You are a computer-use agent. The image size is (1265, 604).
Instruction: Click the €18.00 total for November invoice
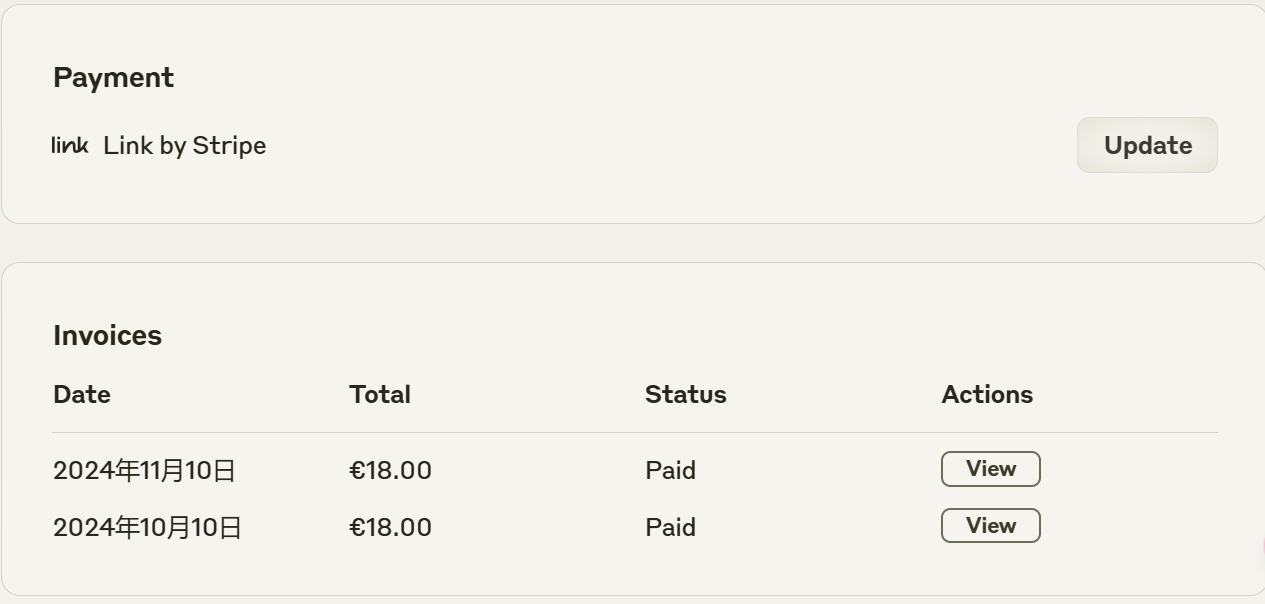pyautogui.click(x=390, y=470)
